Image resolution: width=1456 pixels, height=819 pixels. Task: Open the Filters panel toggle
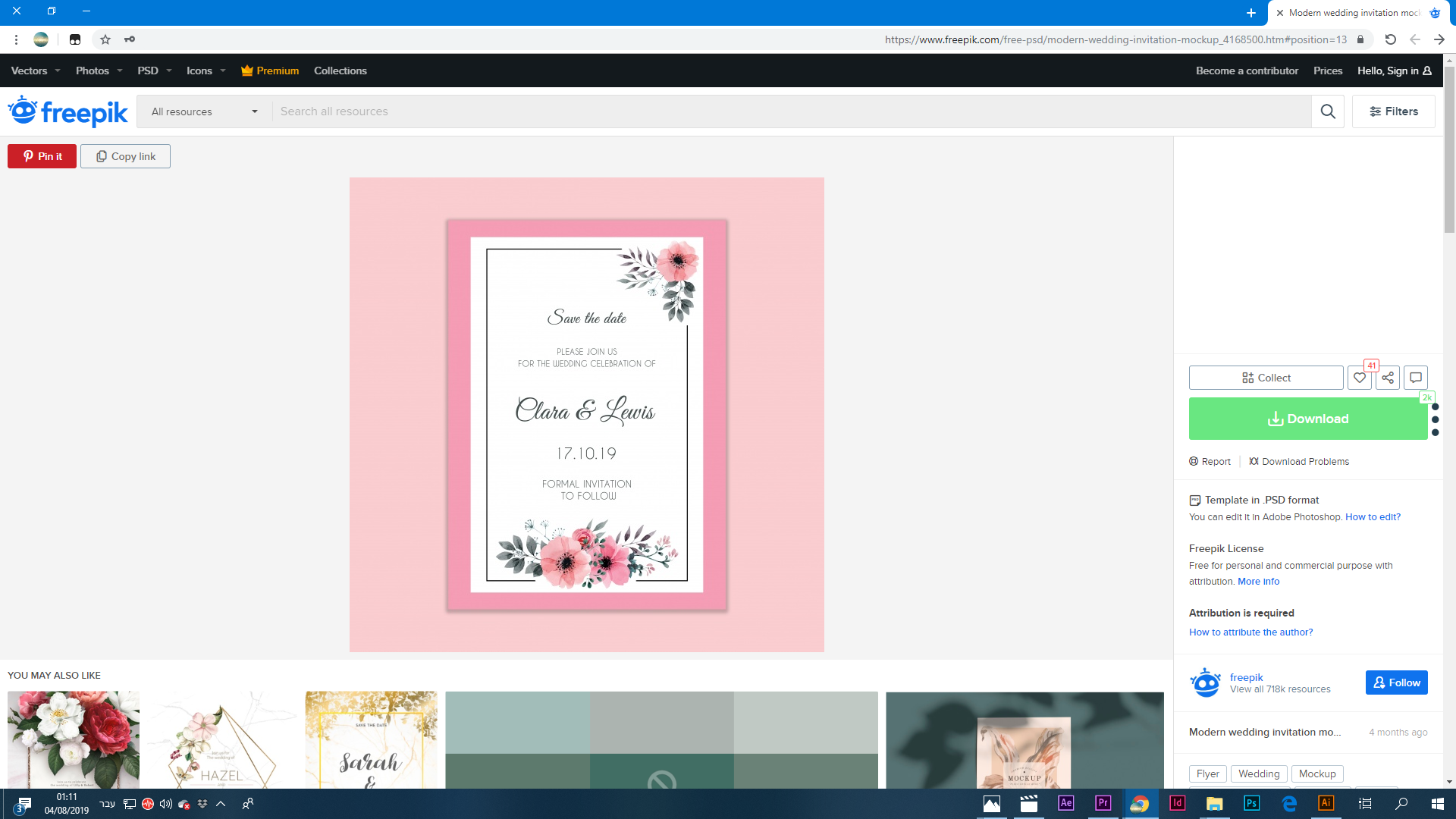coord(1393,111)
